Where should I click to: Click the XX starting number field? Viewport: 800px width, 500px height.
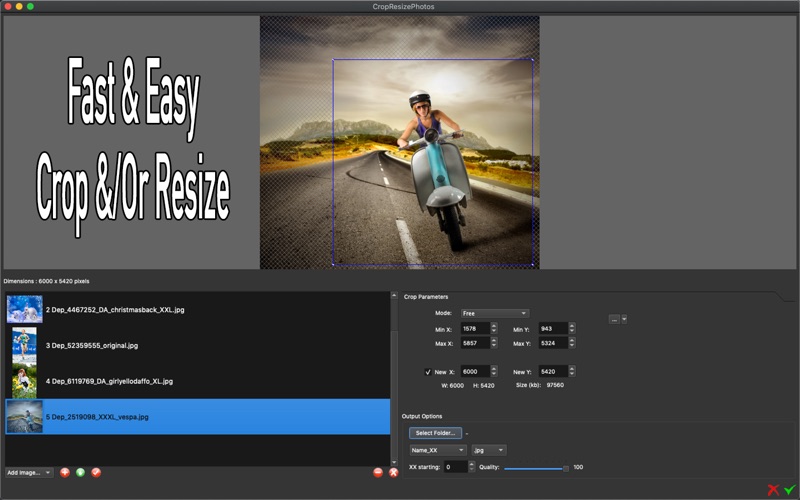pos(456,466)
